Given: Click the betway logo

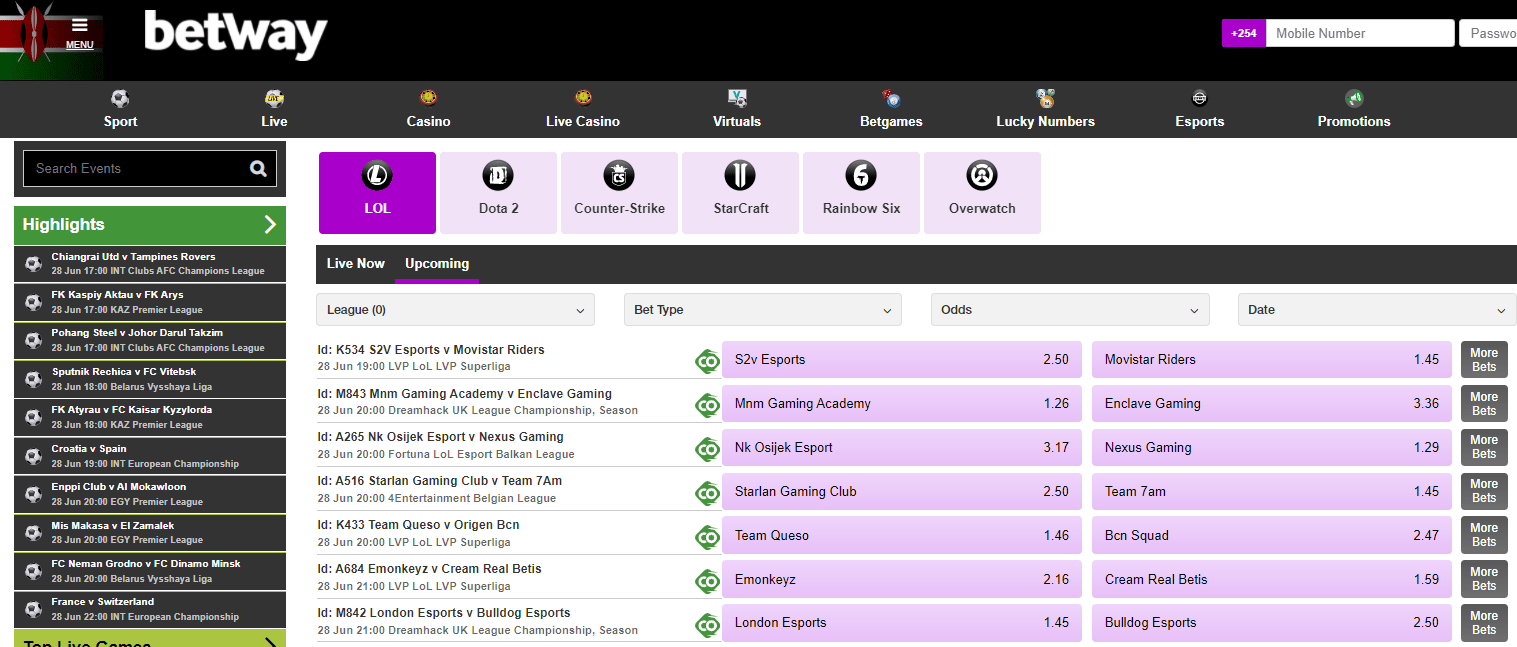Looking at the screenshot, I should [x=235, y=34].
